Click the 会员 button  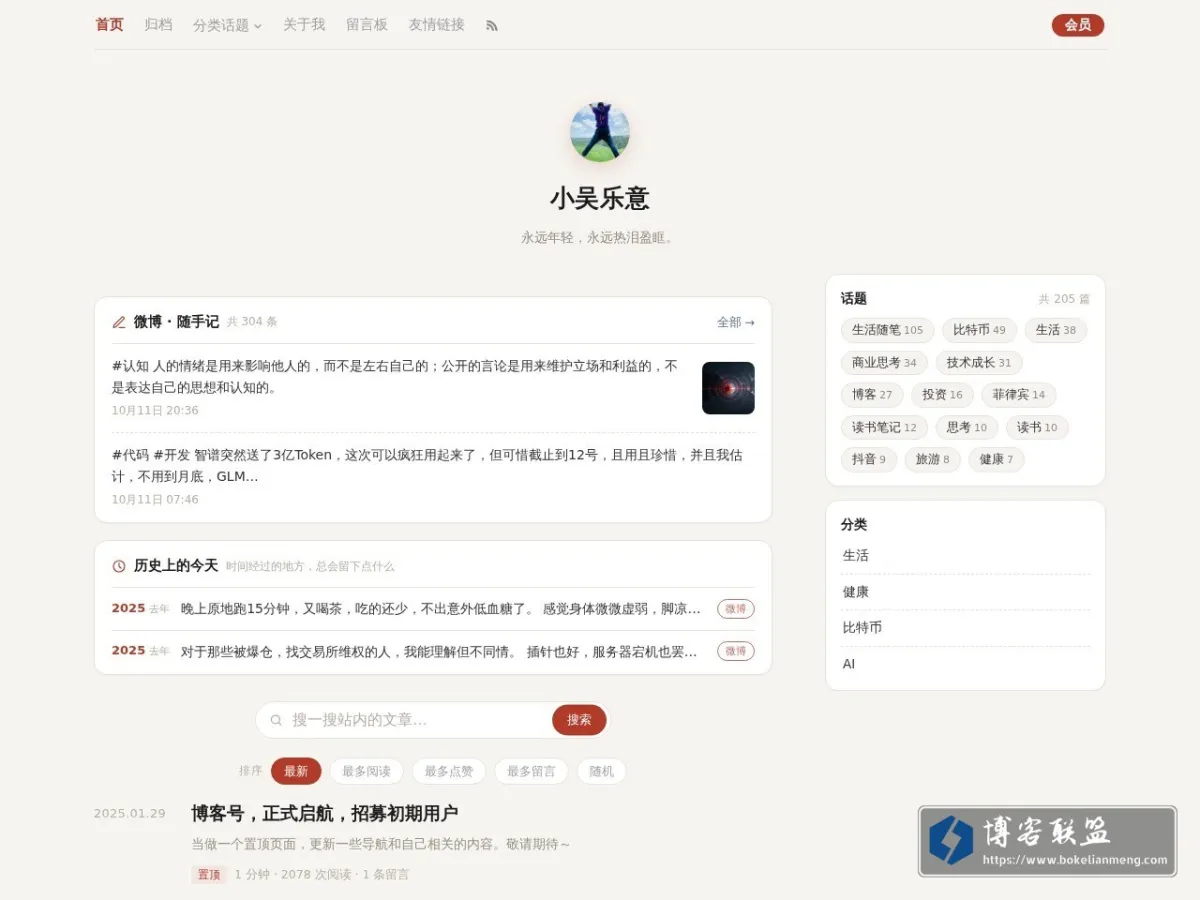(1078, 25)
